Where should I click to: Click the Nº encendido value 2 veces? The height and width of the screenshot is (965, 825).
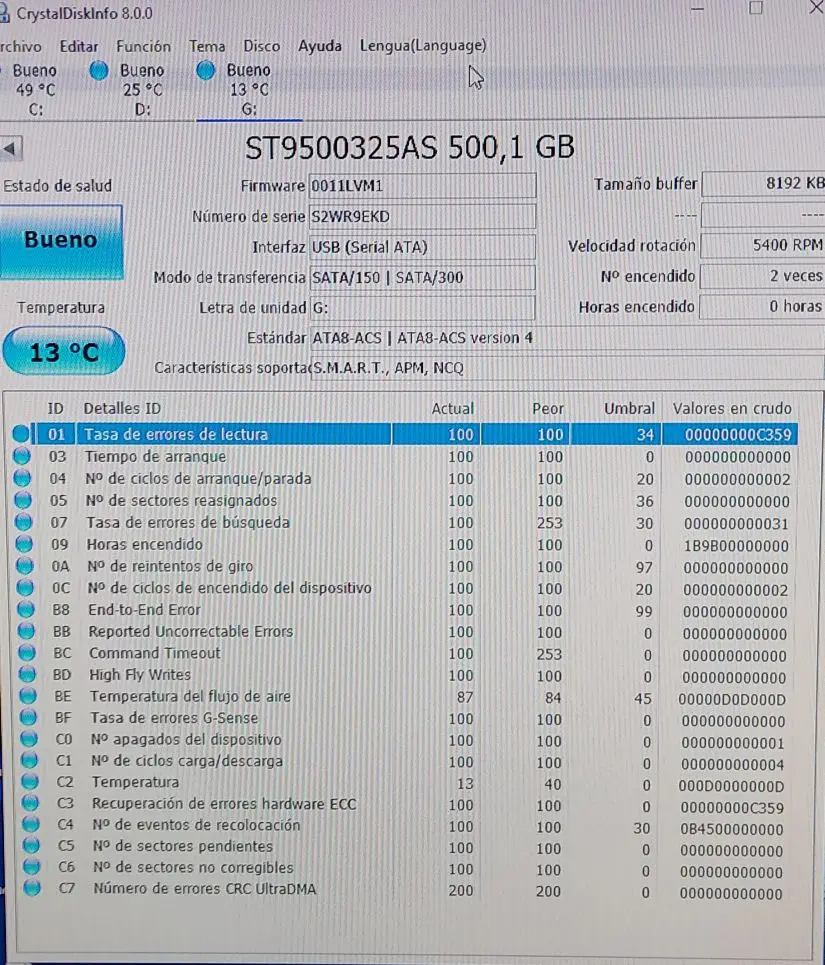tap(763, 276)
